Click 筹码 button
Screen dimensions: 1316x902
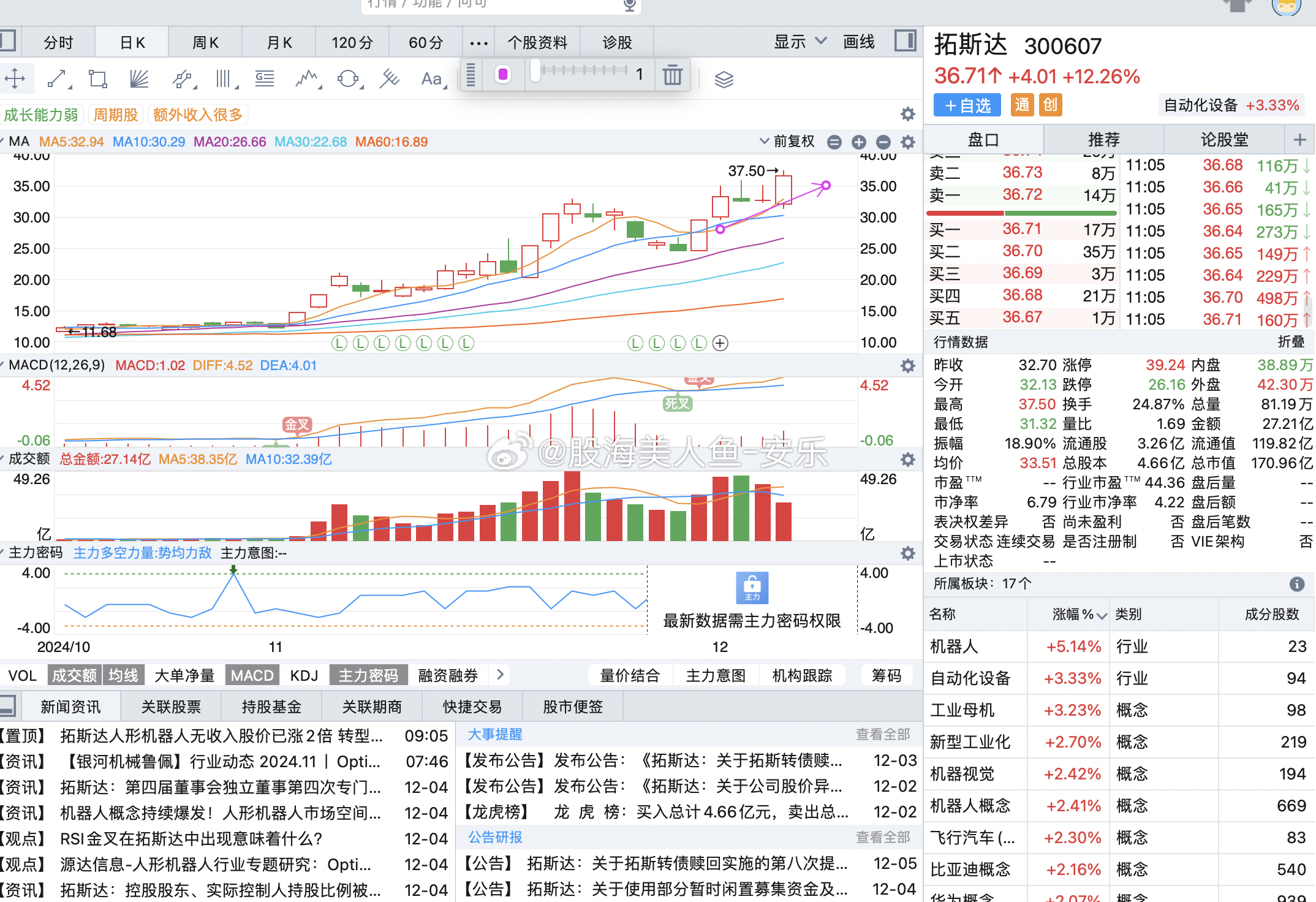tap(887, 675)
